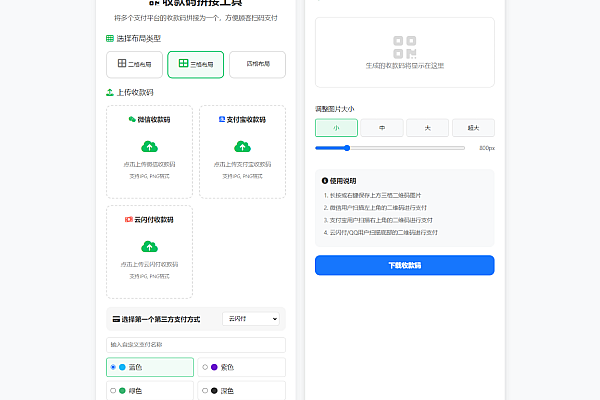Click the purple color swatch dot

click(214, 367)
